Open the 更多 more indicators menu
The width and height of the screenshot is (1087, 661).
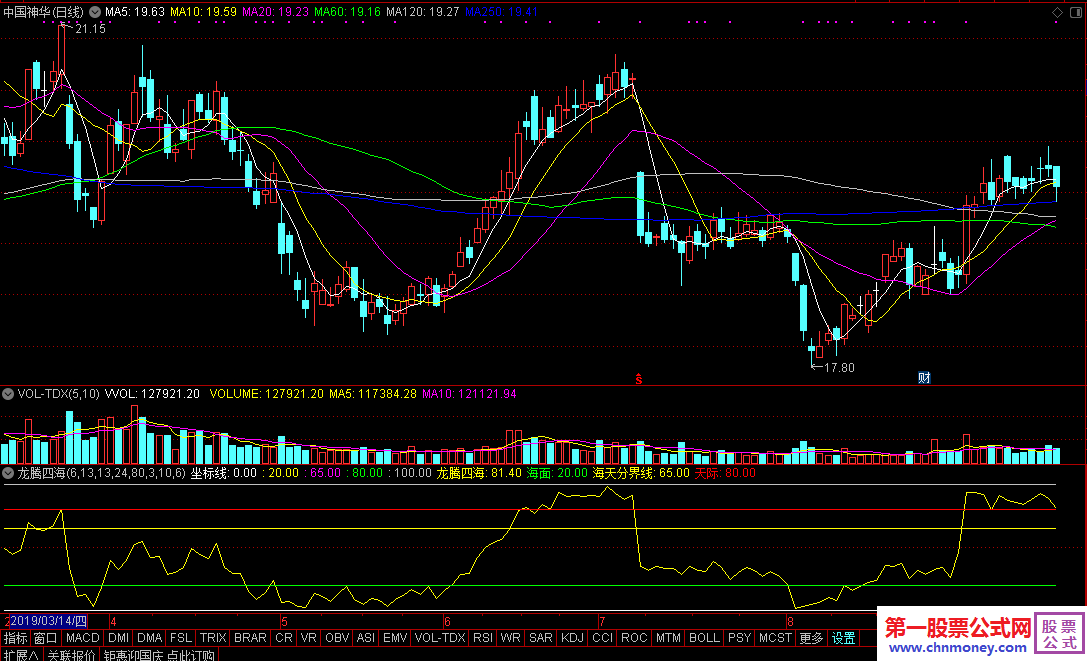(x=810, y=637)
